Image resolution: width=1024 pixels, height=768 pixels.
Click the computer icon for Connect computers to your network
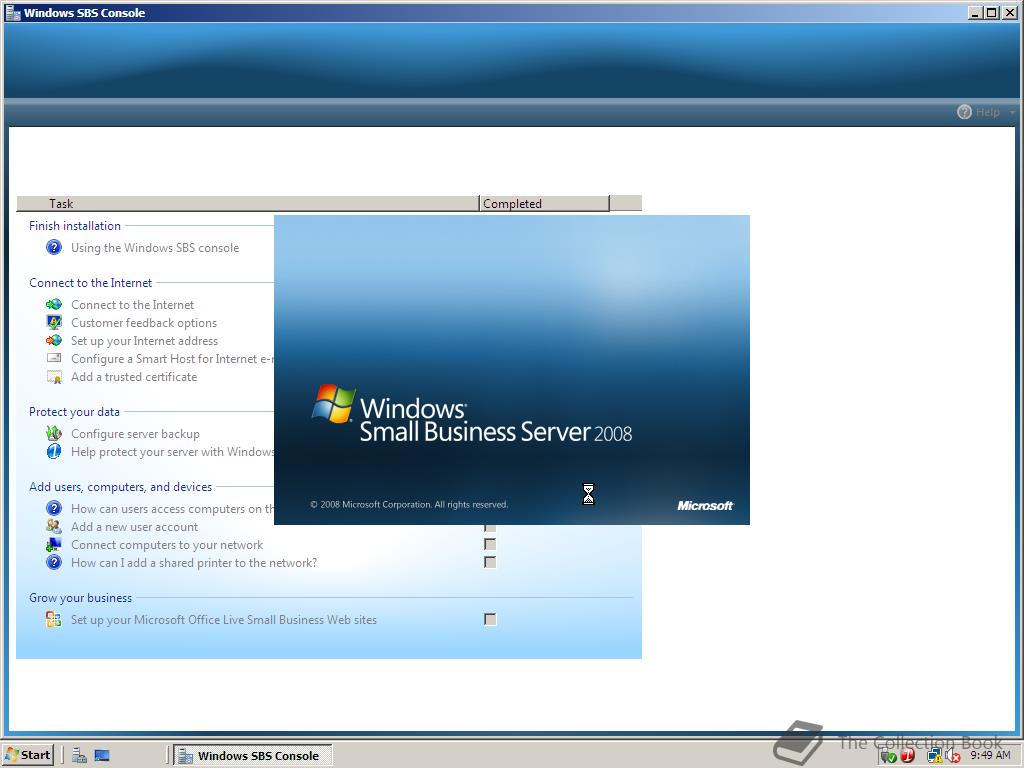coord(54,545)
